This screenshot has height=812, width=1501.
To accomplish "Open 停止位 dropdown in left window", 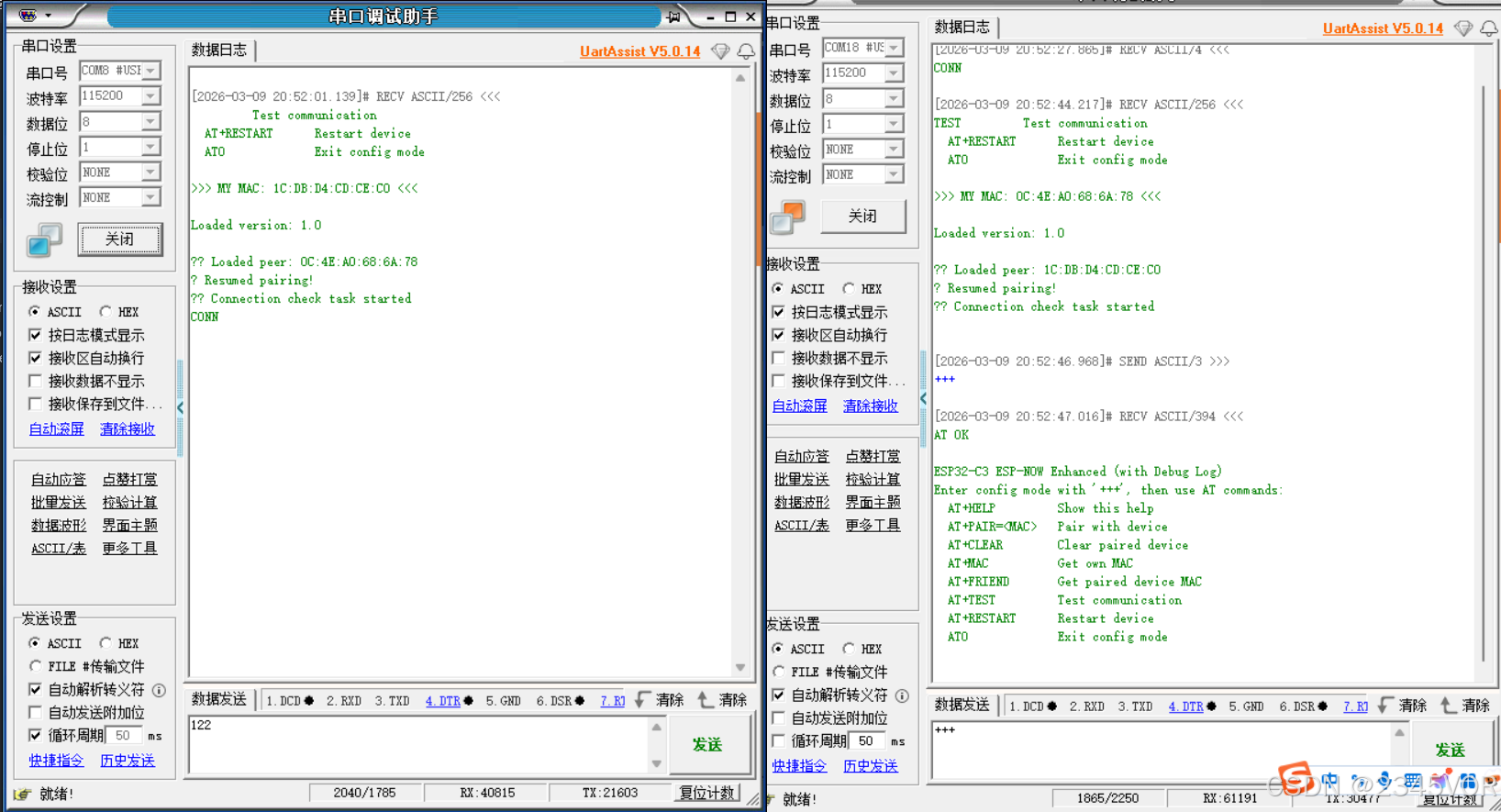I will tap(151, 147).
